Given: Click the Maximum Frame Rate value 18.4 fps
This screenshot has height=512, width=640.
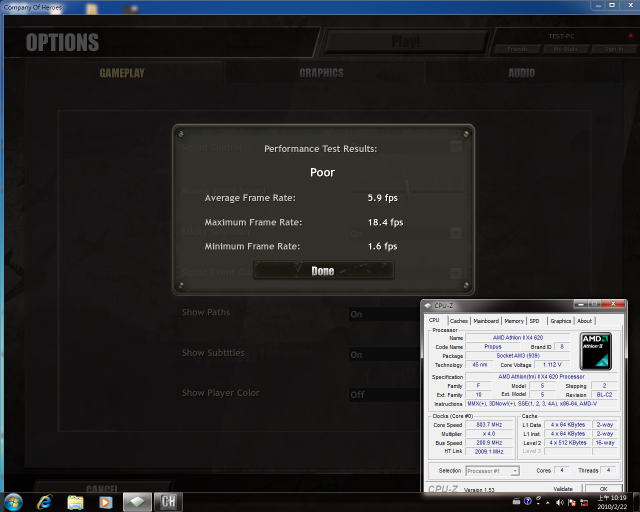Looking at the screenshot, I should click(385, 222).
